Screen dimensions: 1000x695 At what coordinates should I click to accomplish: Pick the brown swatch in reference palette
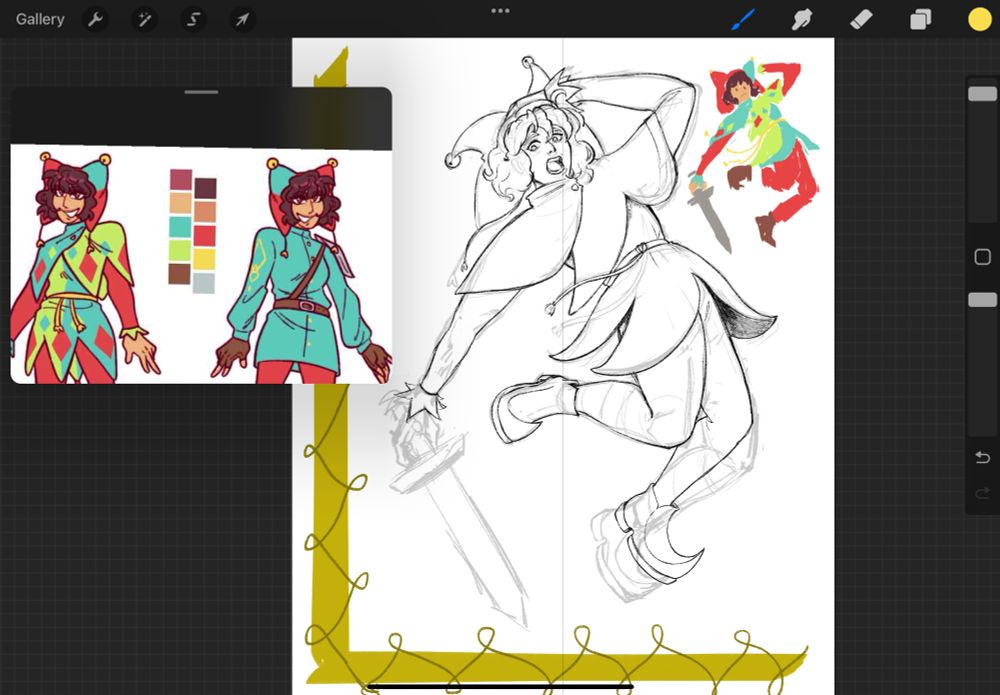pos(179,274)
